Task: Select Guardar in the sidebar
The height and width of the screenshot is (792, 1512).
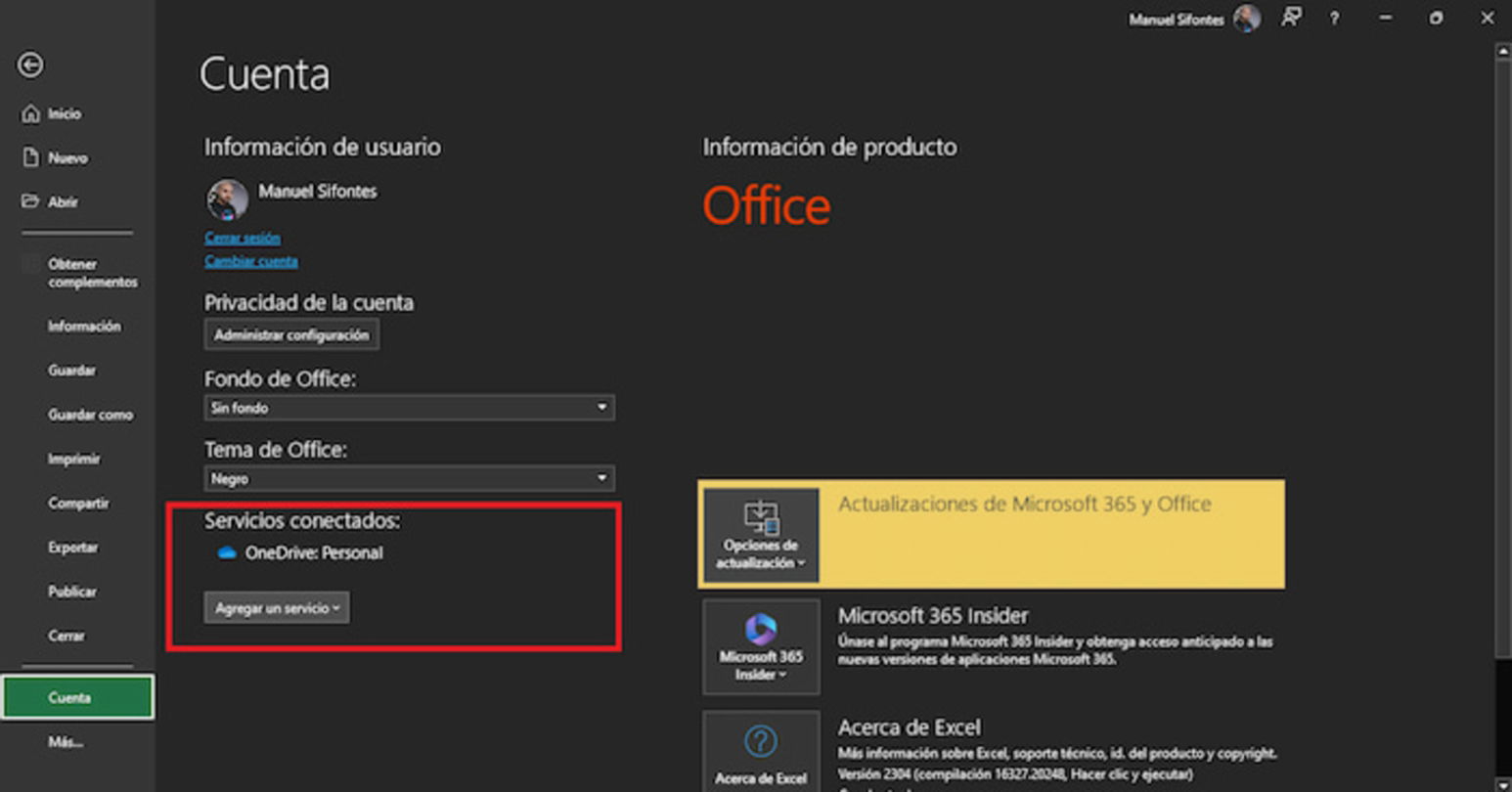Action: 72,371
